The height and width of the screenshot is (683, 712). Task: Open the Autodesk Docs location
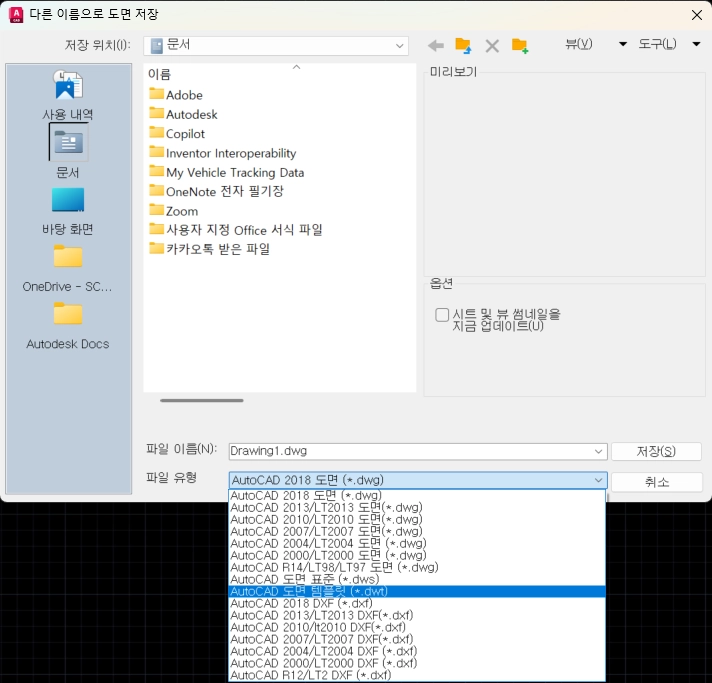pyautogui.click(x=68, y=326)
